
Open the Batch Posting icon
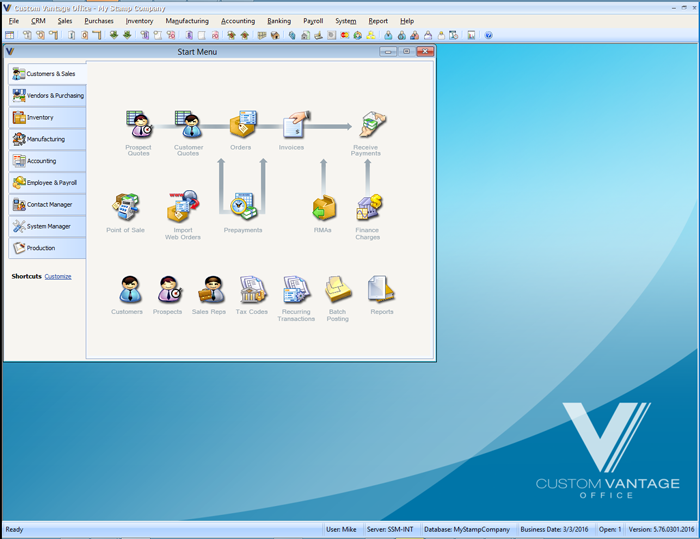(x=338, y=289)
